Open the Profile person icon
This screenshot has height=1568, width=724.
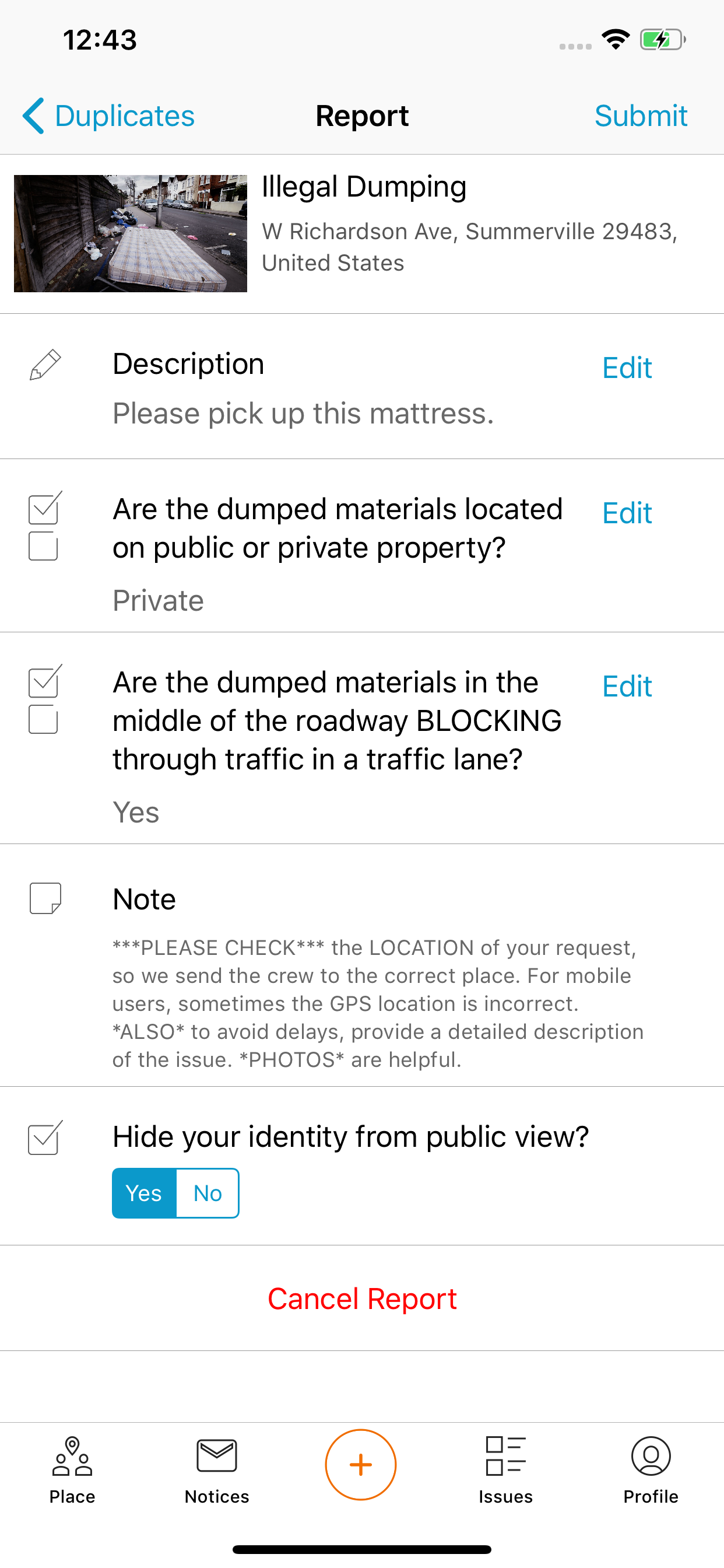[x=651, y=1456]
